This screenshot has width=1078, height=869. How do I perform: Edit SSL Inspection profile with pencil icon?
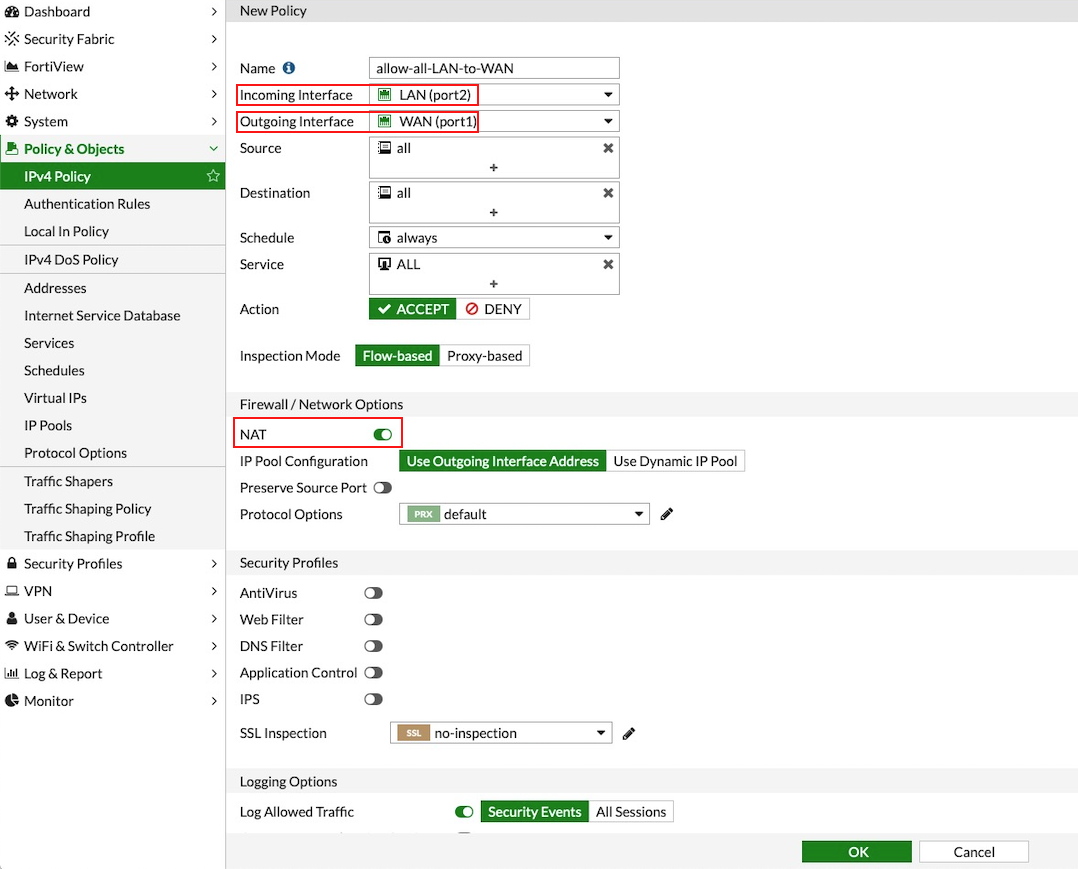(629, 733)
